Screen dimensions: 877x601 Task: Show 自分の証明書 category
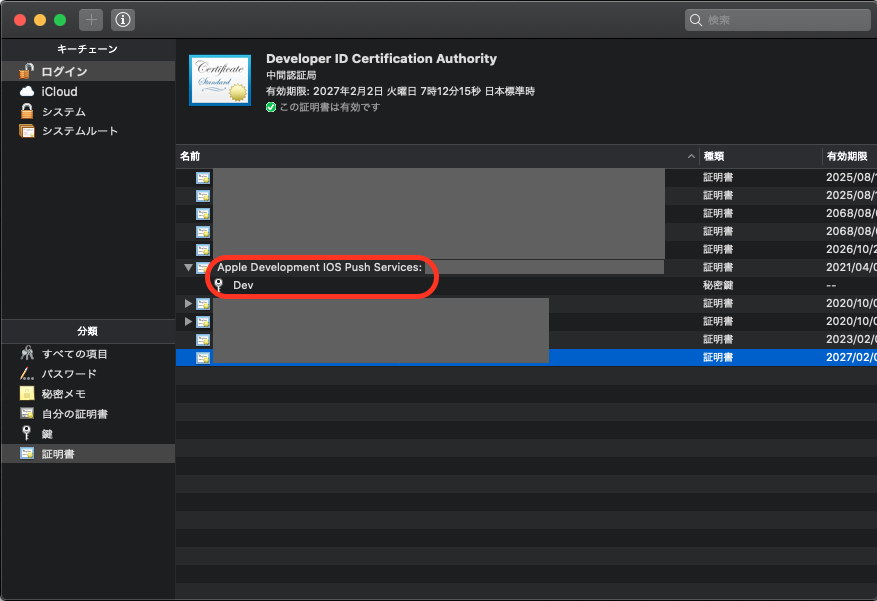tap(88, 414)
